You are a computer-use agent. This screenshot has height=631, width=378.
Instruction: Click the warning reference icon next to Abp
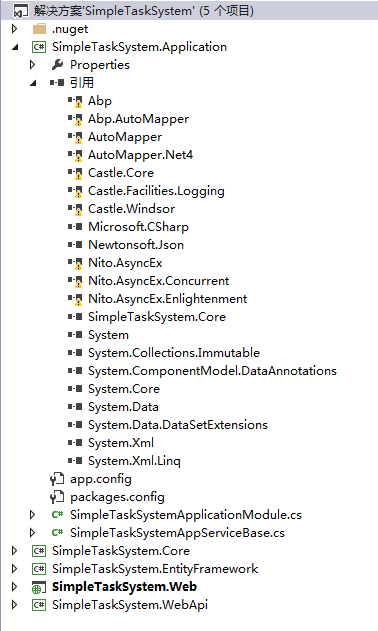75,101
